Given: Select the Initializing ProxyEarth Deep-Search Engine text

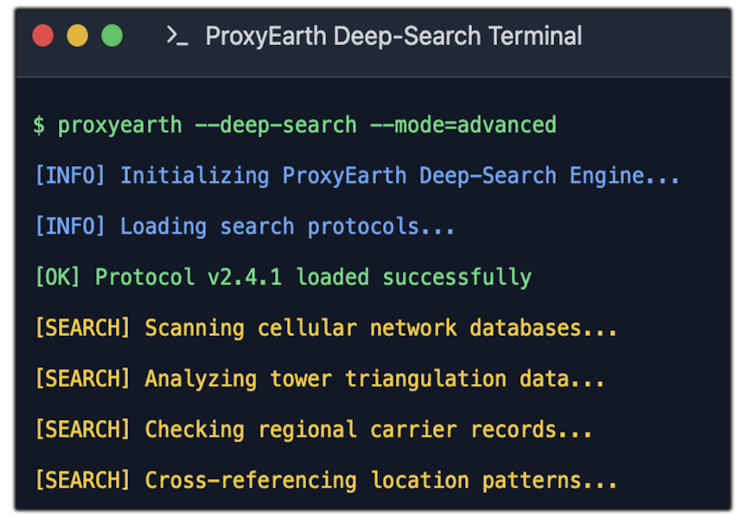Looking at the screenshot, I should point(400,176).
